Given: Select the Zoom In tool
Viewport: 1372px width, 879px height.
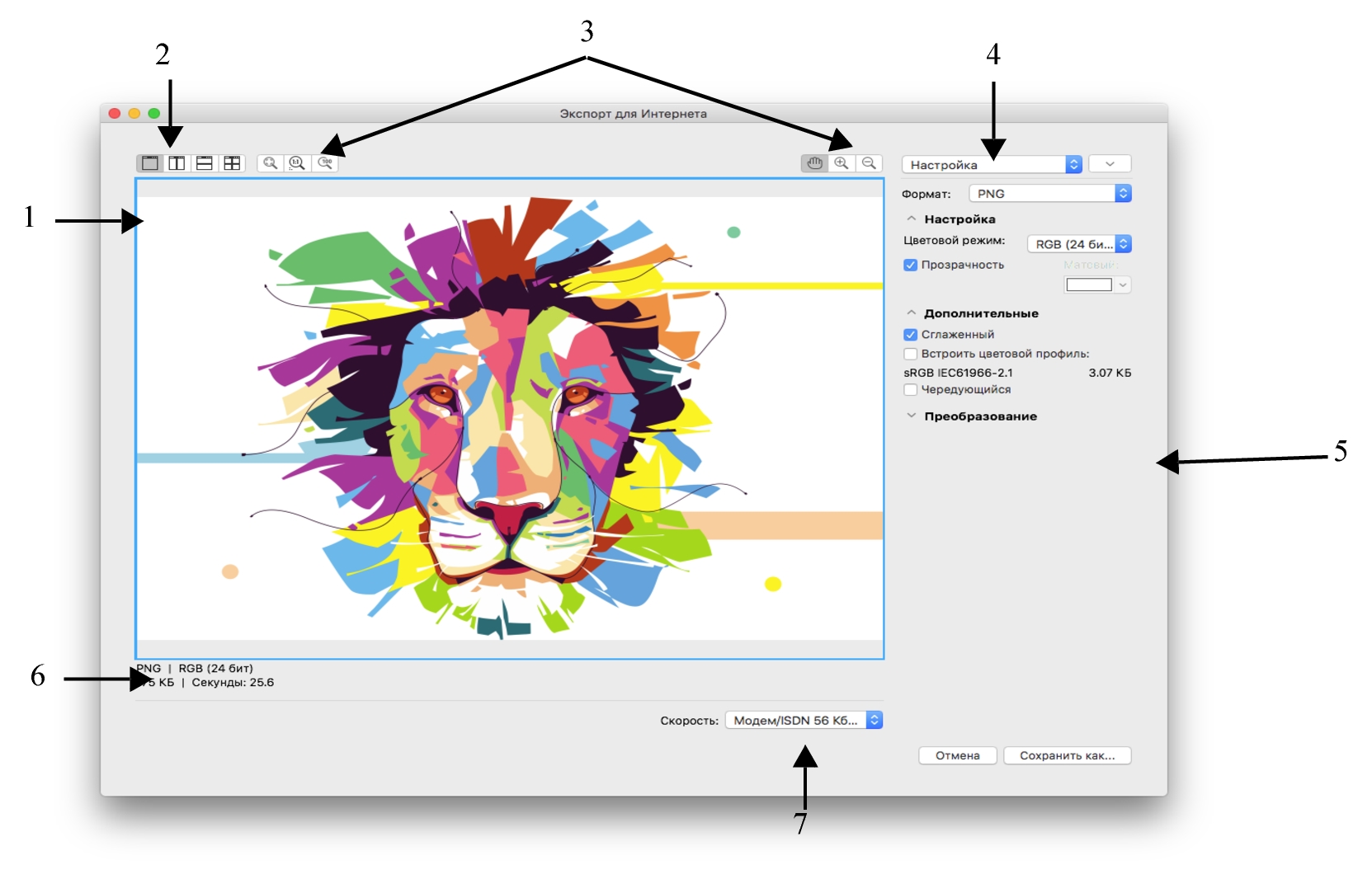Looking at the screenshot, I should (x=842, y=163).
